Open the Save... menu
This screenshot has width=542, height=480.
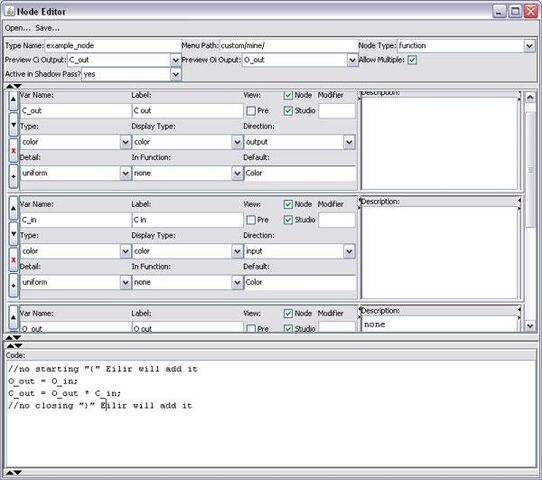coord(47,28)
